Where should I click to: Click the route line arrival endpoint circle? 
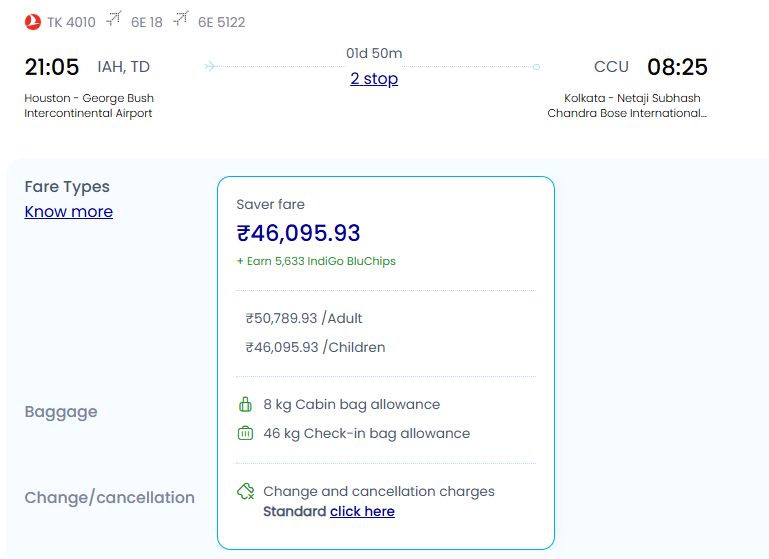pyautogui.click(x=537, y=67)
